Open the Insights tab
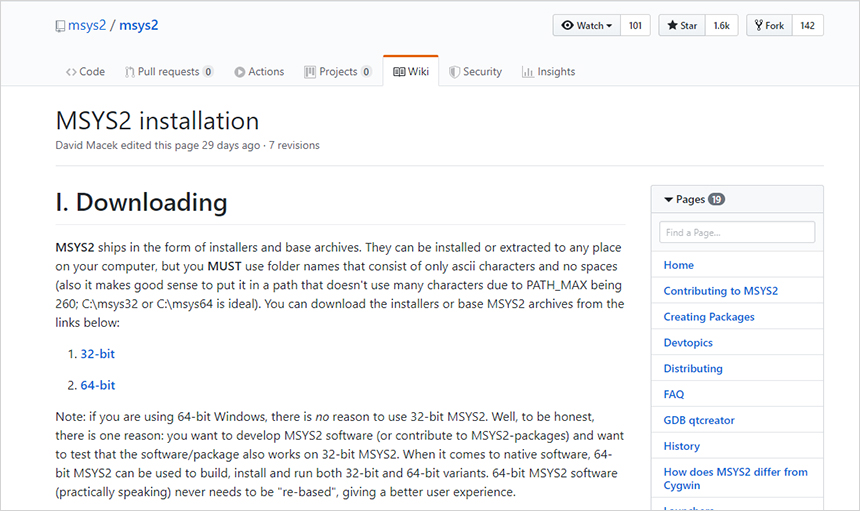This screenshot has height=511, width=860. pyautogui.click(x=548, y=71)
